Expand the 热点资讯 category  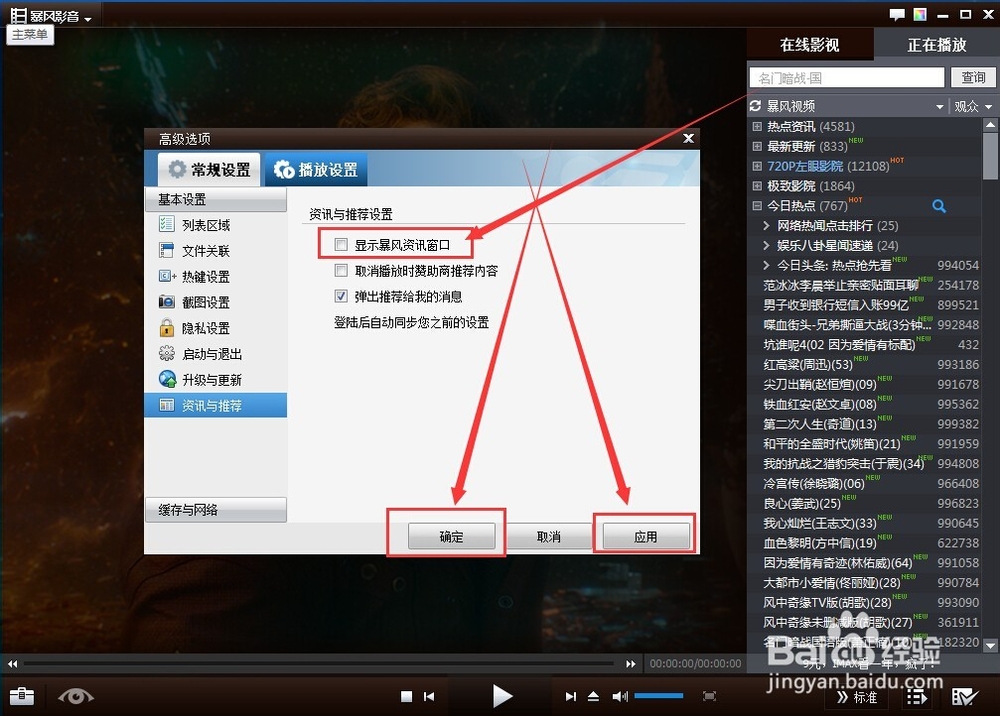(x=757, y=126)
